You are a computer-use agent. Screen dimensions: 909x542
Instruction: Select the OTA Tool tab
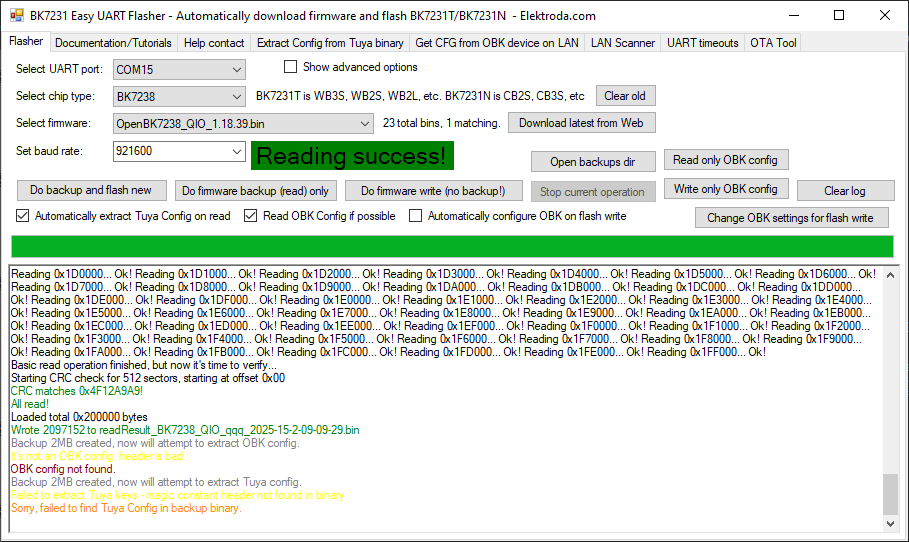coord(773,43)
